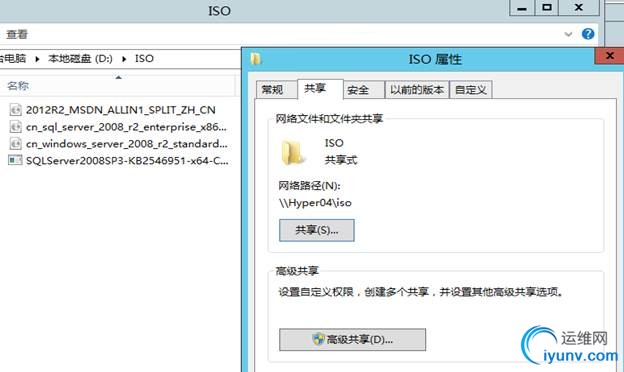Minimize the ISO explorer window
The width and height of the screenshot is (624, 372).
[523, 8]
